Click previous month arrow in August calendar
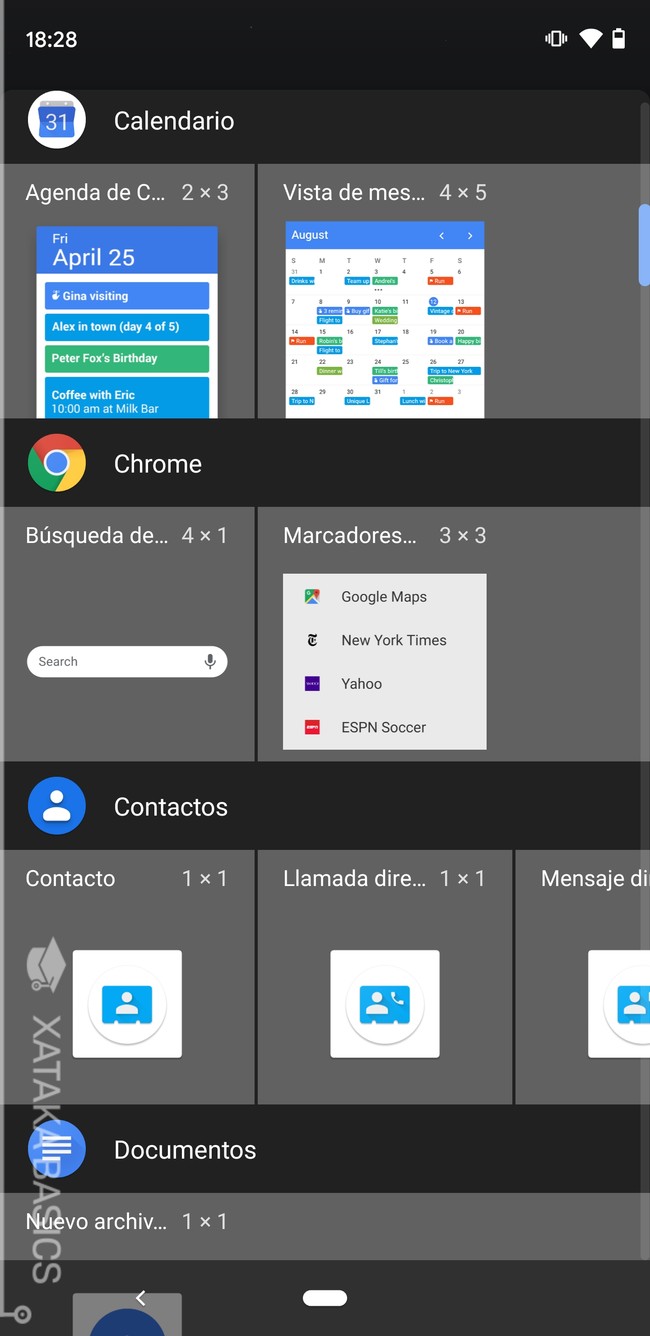The height and width of the screenshot is (1336, 650). tap(441, 235)
